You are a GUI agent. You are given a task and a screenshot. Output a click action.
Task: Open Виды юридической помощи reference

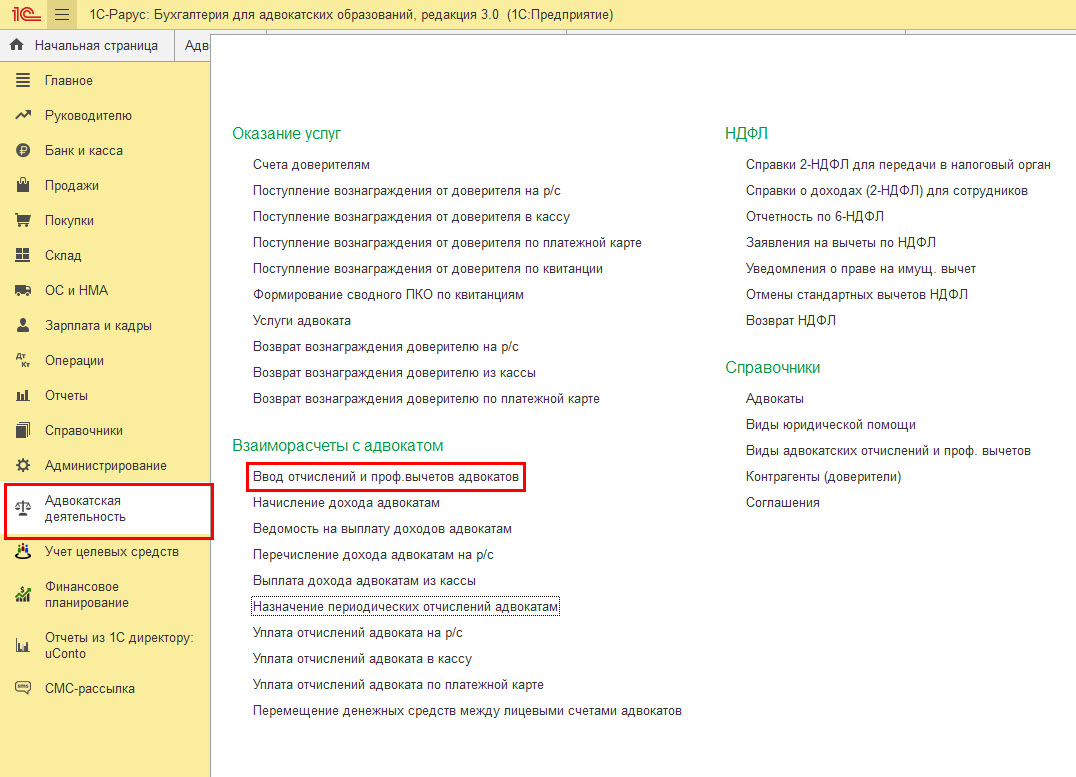[x=830, y=425]
